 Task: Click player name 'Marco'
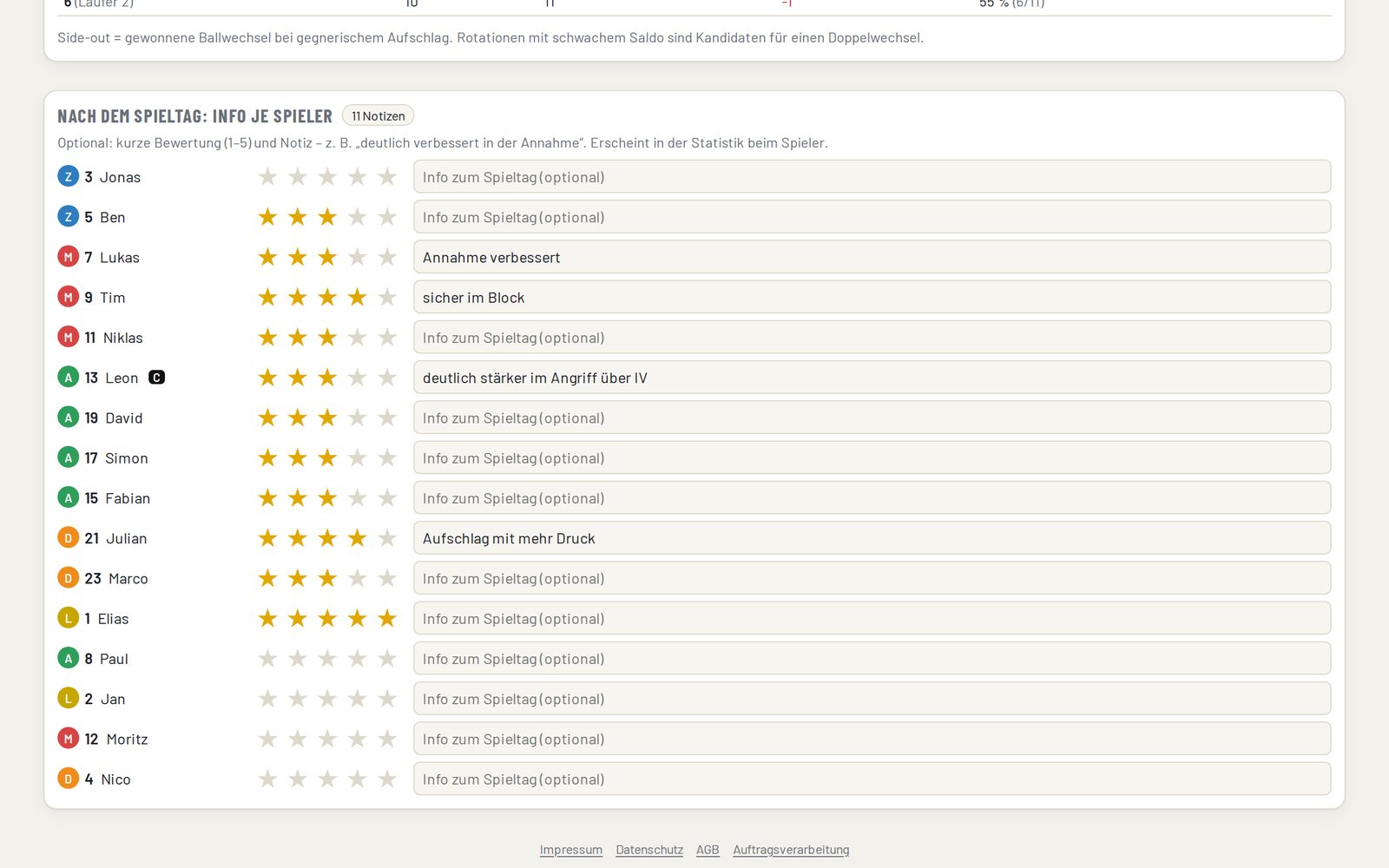[x=128, y=578]
